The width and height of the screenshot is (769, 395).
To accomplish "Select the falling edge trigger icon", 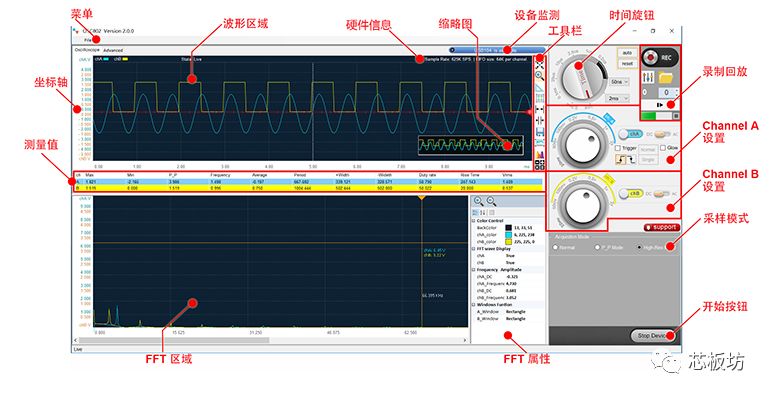I will (631, 159).
